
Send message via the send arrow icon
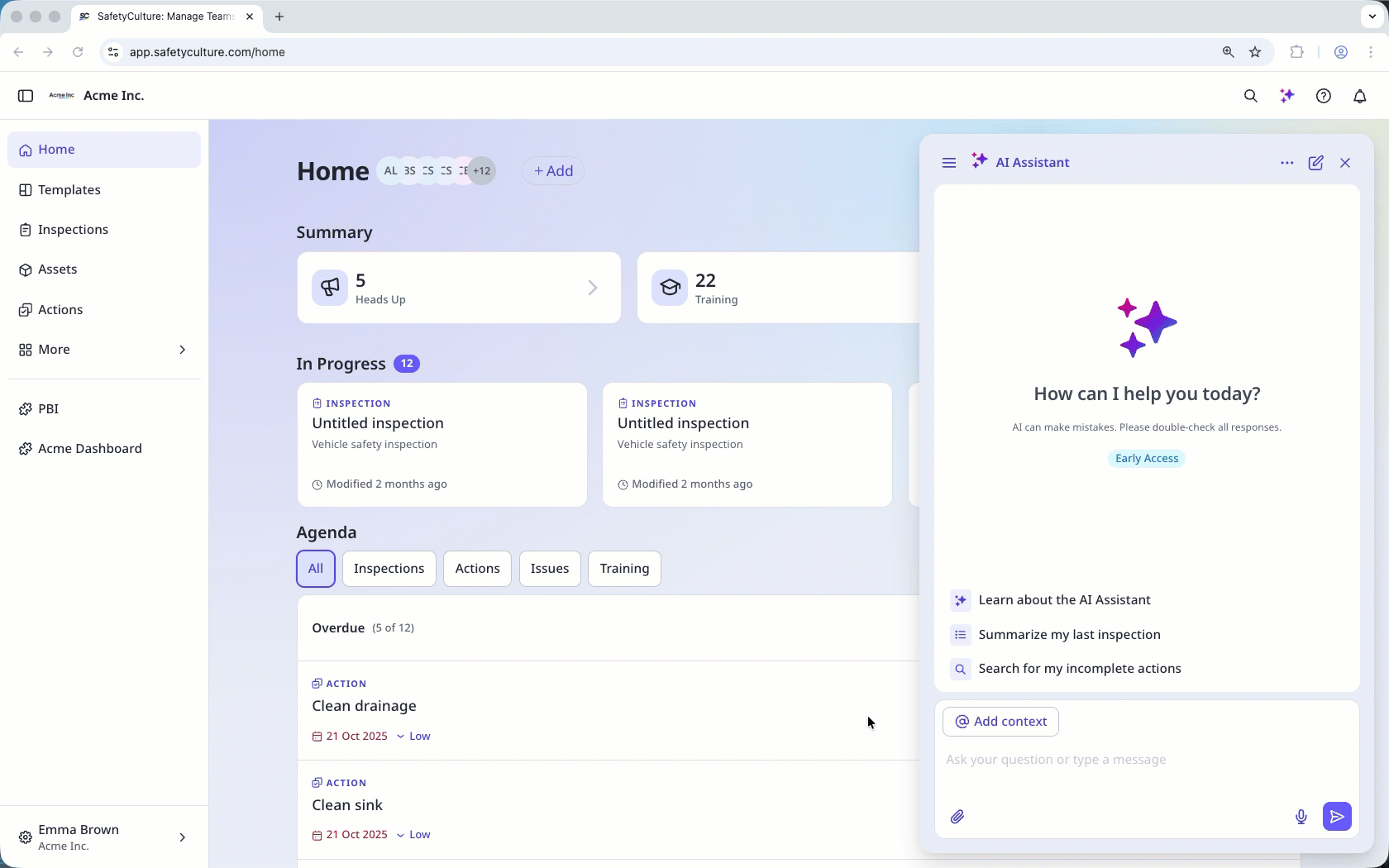coord(1337,816)
